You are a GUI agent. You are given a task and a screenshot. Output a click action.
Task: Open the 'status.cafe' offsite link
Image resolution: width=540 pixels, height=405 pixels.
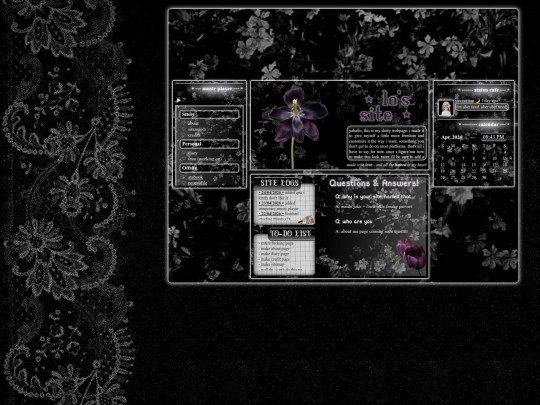195,177
